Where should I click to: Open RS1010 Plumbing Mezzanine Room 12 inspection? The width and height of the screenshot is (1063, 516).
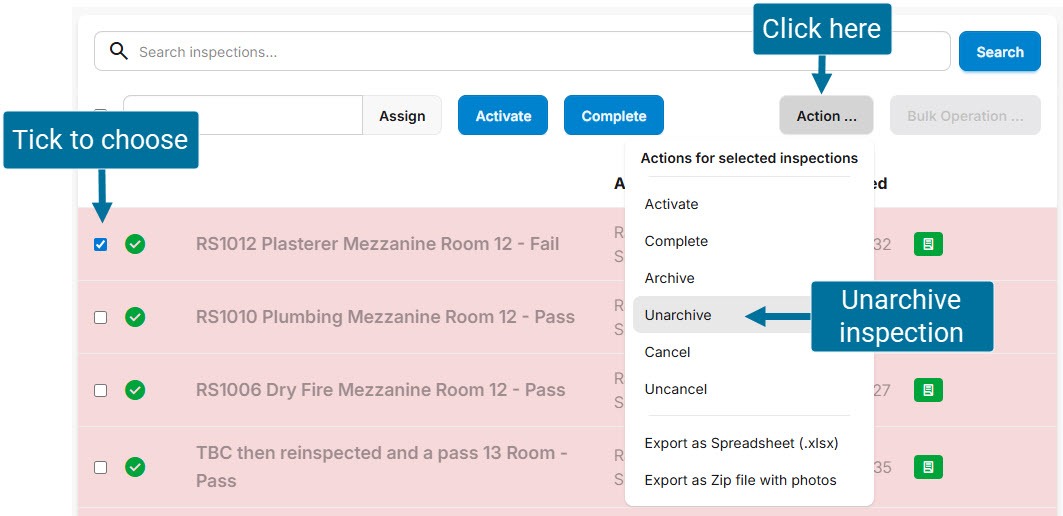(x=385, y=317)
